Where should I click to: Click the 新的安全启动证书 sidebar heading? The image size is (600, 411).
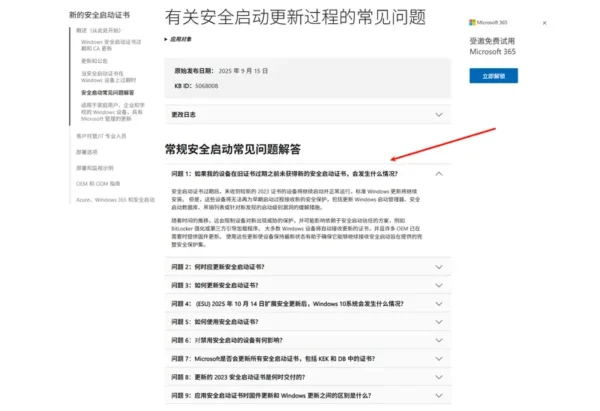point(99,15)
